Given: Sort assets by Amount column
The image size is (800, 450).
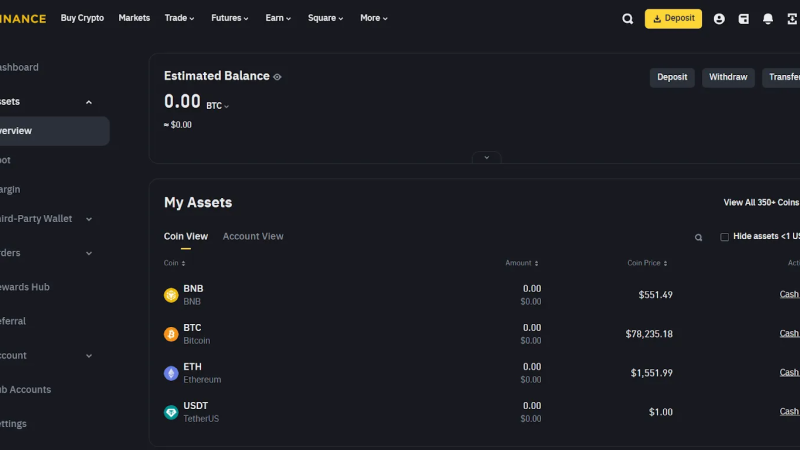Looking at the screenshot, I should point(521,263).
